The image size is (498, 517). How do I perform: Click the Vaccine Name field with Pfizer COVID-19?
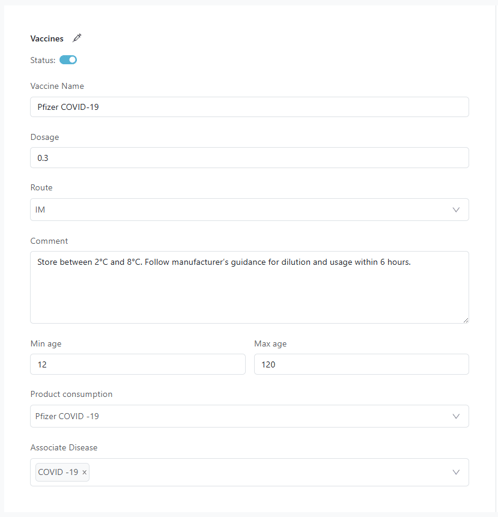[249, 107]
